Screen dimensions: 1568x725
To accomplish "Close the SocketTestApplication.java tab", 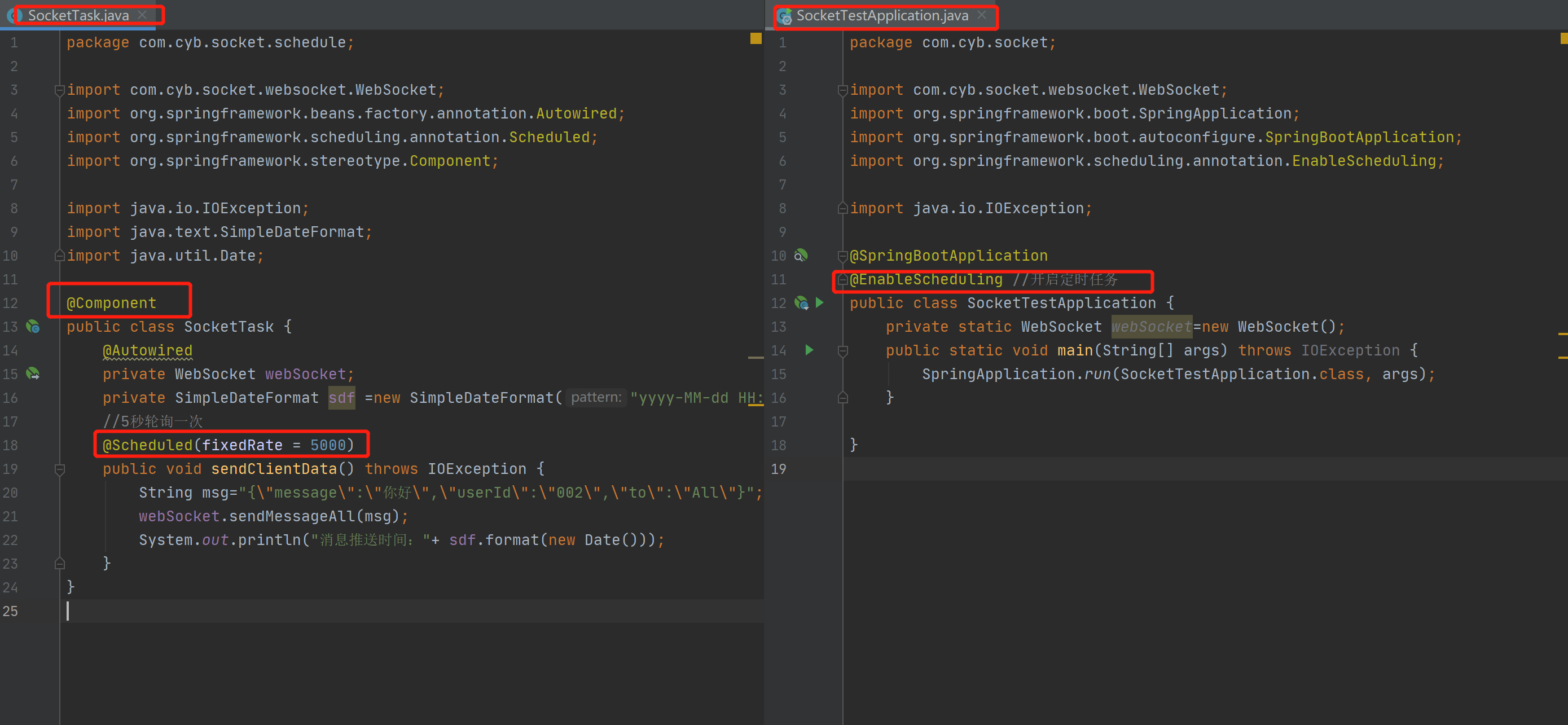I will click(x=981, y=16).
